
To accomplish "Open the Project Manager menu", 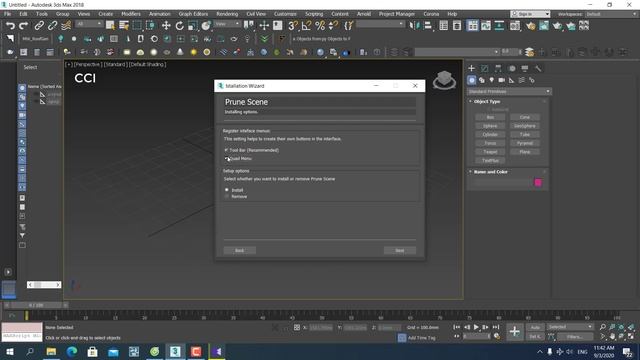I will 396,14.
